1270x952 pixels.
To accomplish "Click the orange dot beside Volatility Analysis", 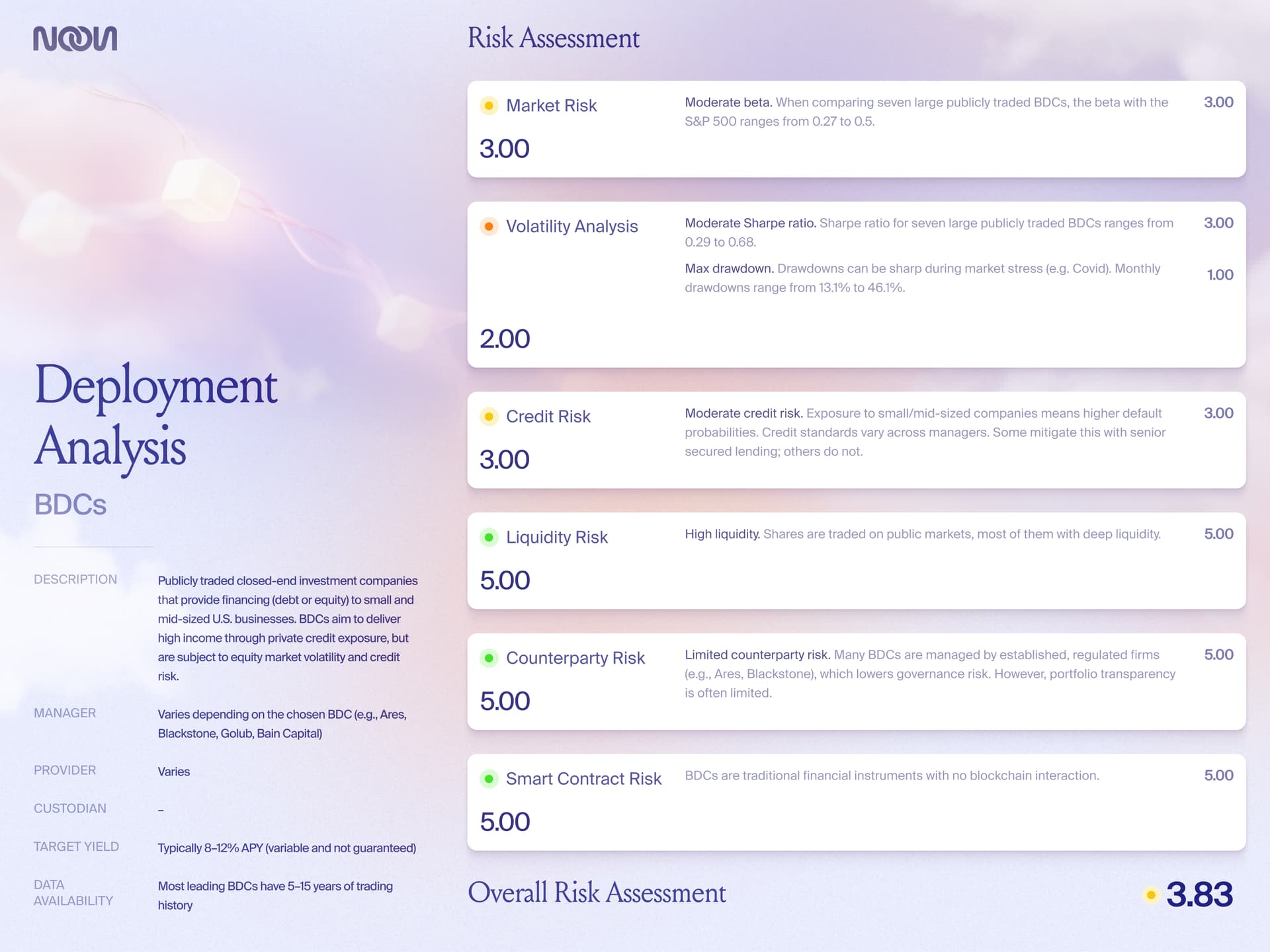I will (489, 226).
